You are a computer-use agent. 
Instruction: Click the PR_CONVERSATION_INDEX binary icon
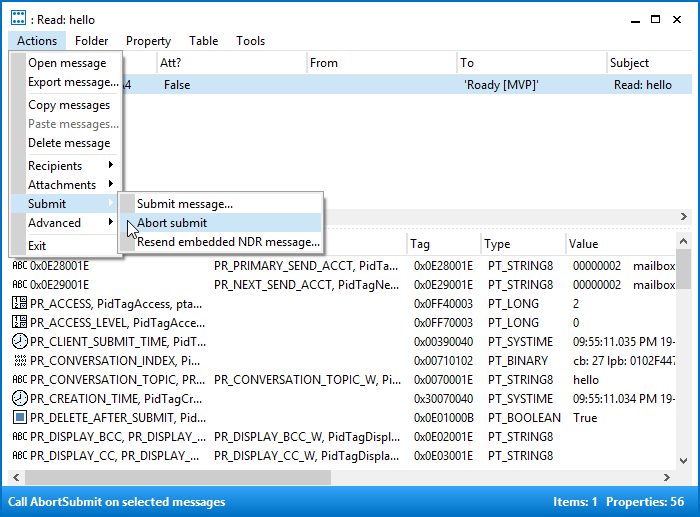point(20,360)
